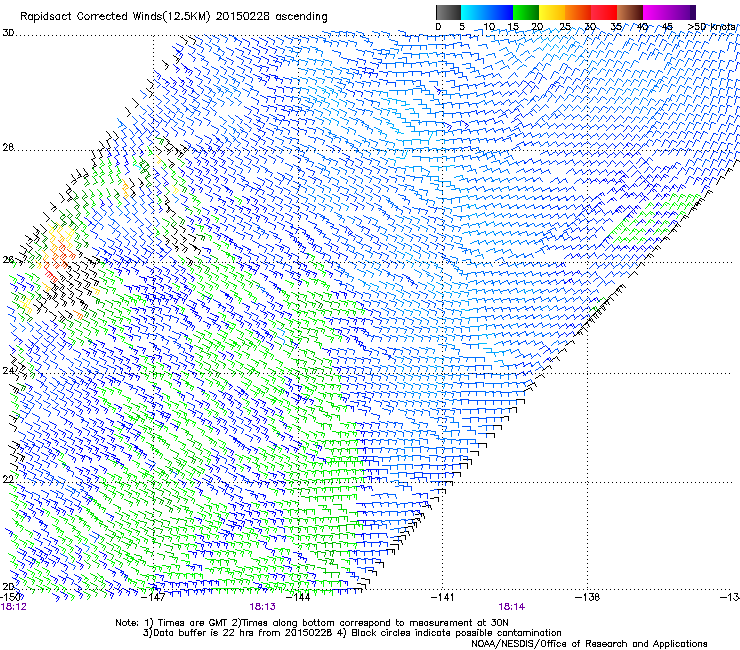
Task: Click the 'Times are GMT' note line
Action: 311,623
